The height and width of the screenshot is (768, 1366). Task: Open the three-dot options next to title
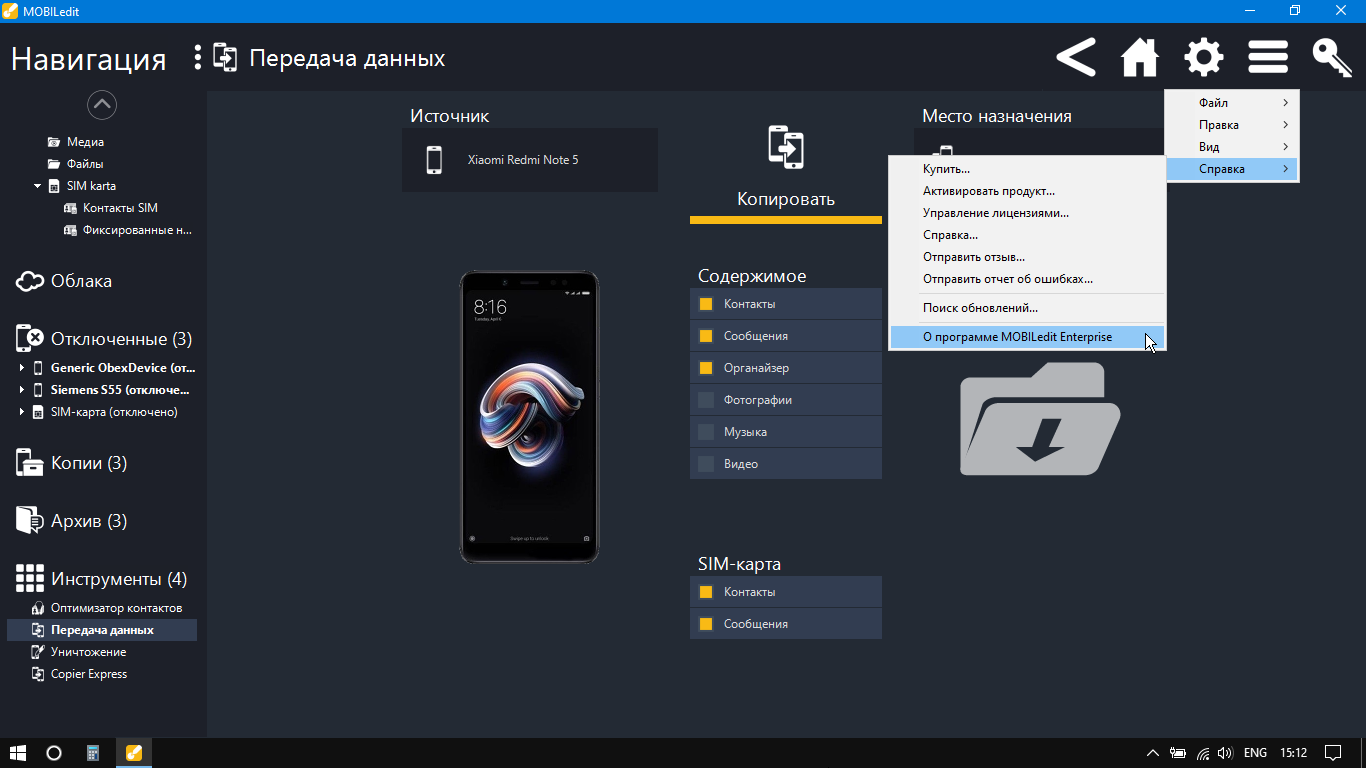(198, 57)
